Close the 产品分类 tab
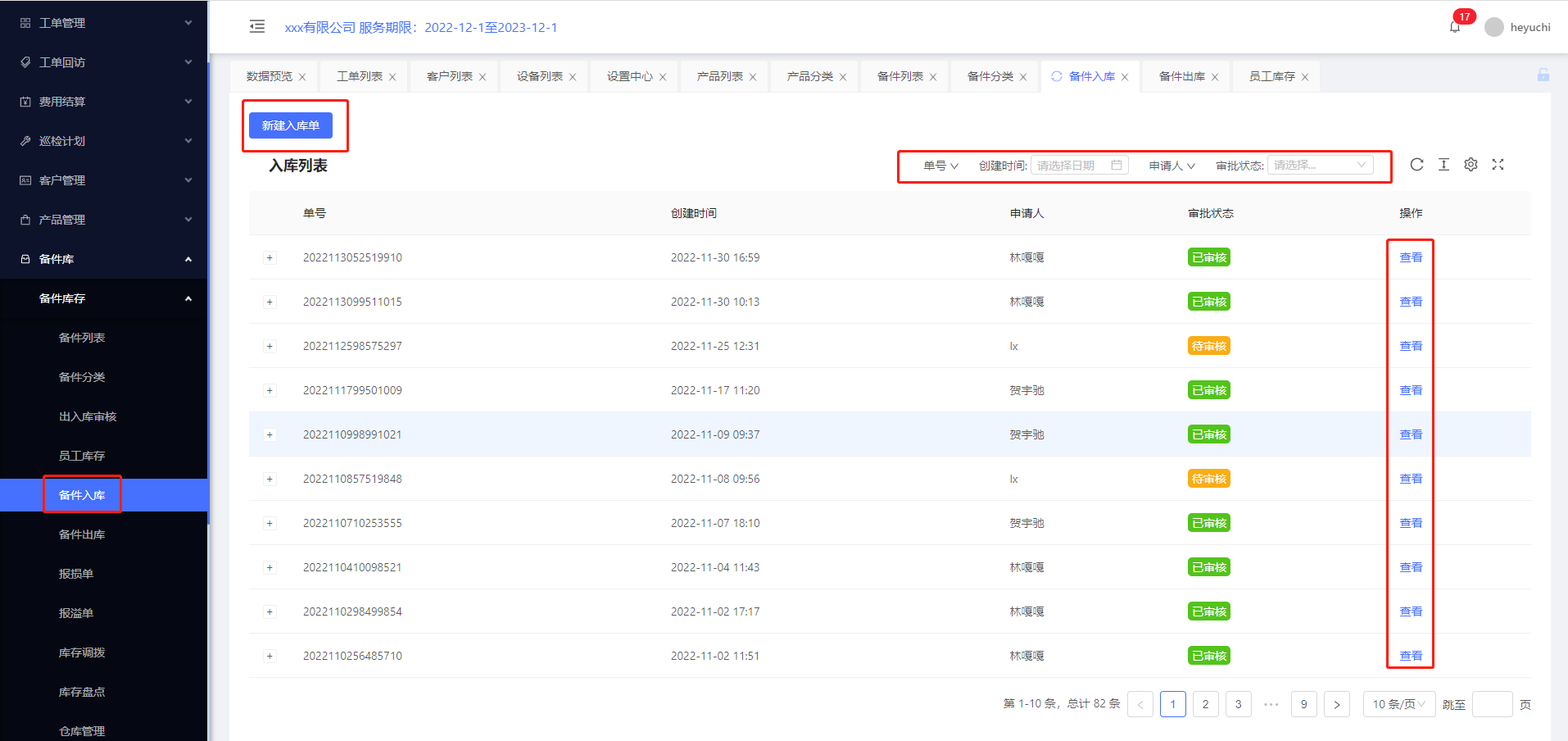1568x741 pixels. click(843, 77)
